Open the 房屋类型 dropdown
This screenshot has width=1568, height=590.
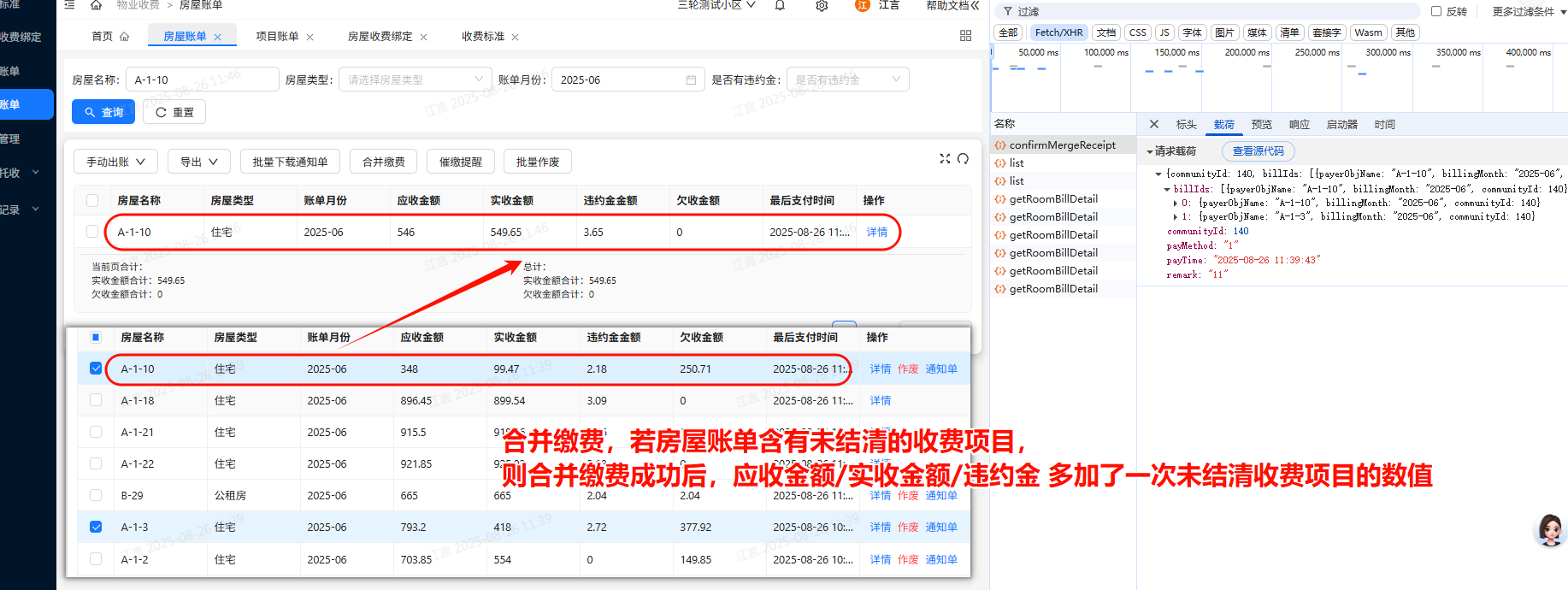click(x=413, y=80)
